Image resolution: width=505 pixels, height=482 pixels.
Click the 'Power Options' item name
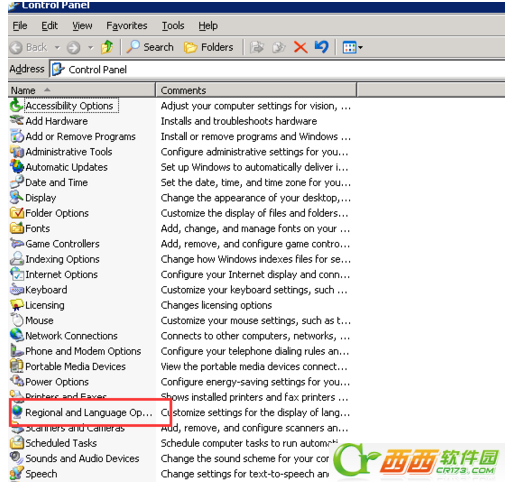coord(57,382)
